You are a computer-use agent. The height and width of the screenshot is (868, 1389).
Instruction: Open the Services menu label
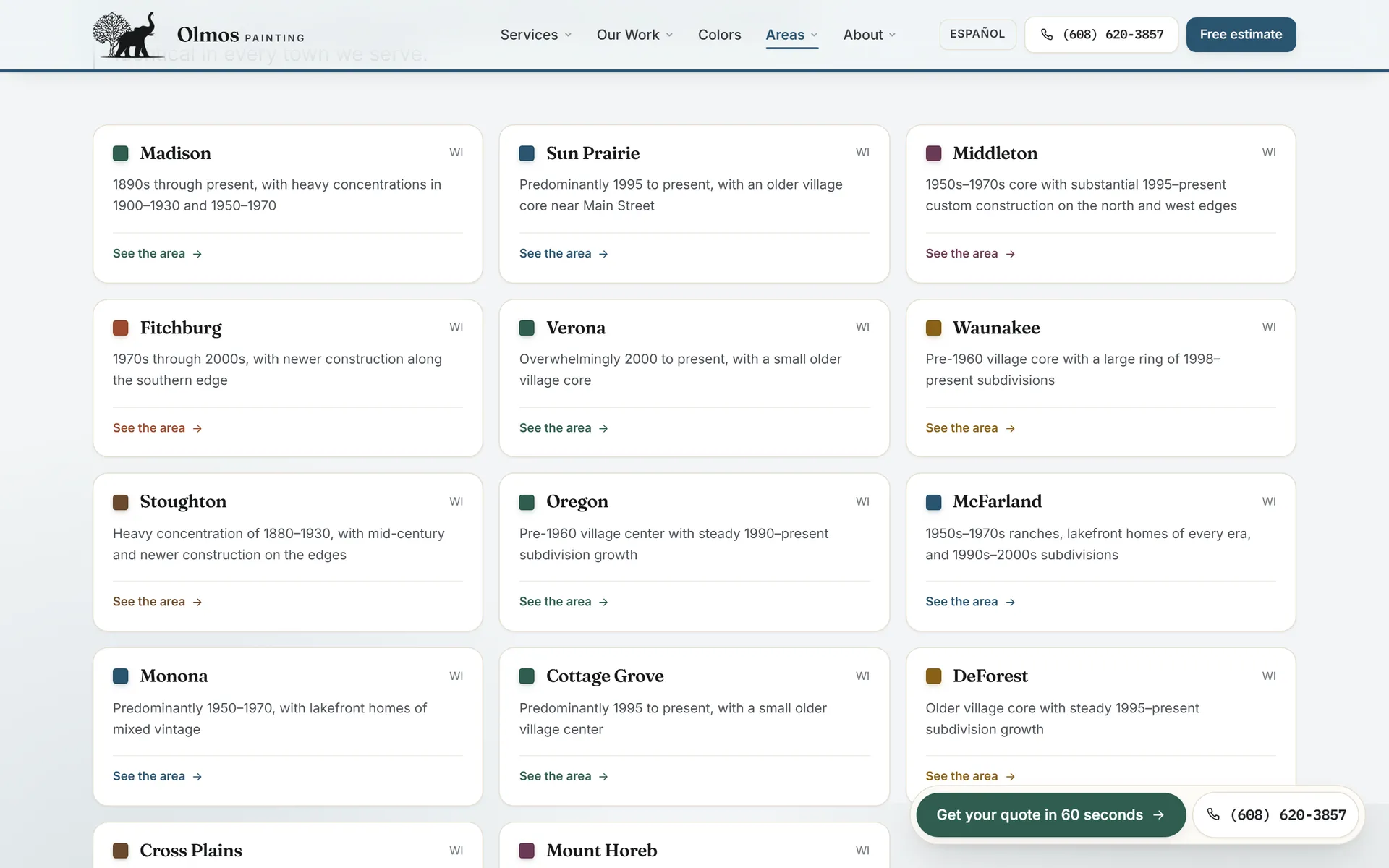(x=529, y=35)
